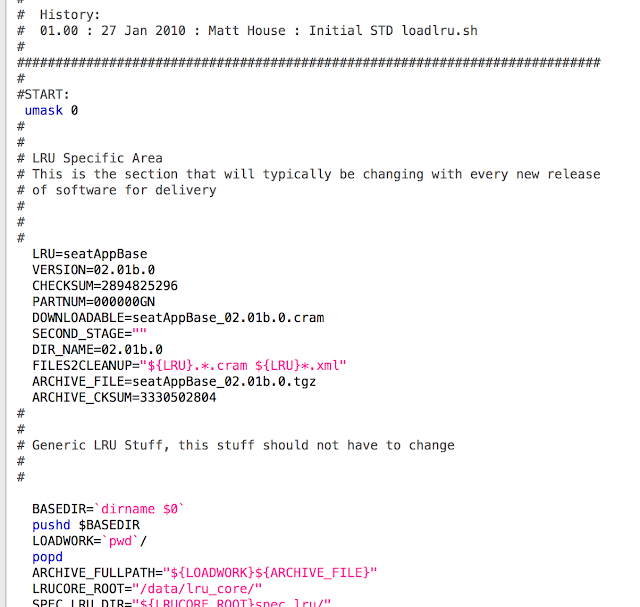Viewport: 640px width, 607px height.
Task: Click the CHECKSUM=2894825296 line
Action: pos(105,286)
